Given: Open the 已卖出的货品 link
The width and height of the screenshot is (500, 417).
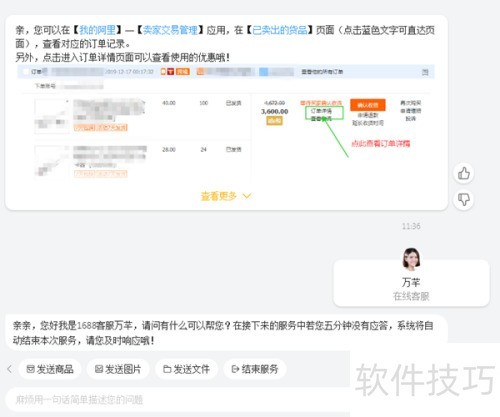Looking at the screenshot, I should click(x=280, y=30).
